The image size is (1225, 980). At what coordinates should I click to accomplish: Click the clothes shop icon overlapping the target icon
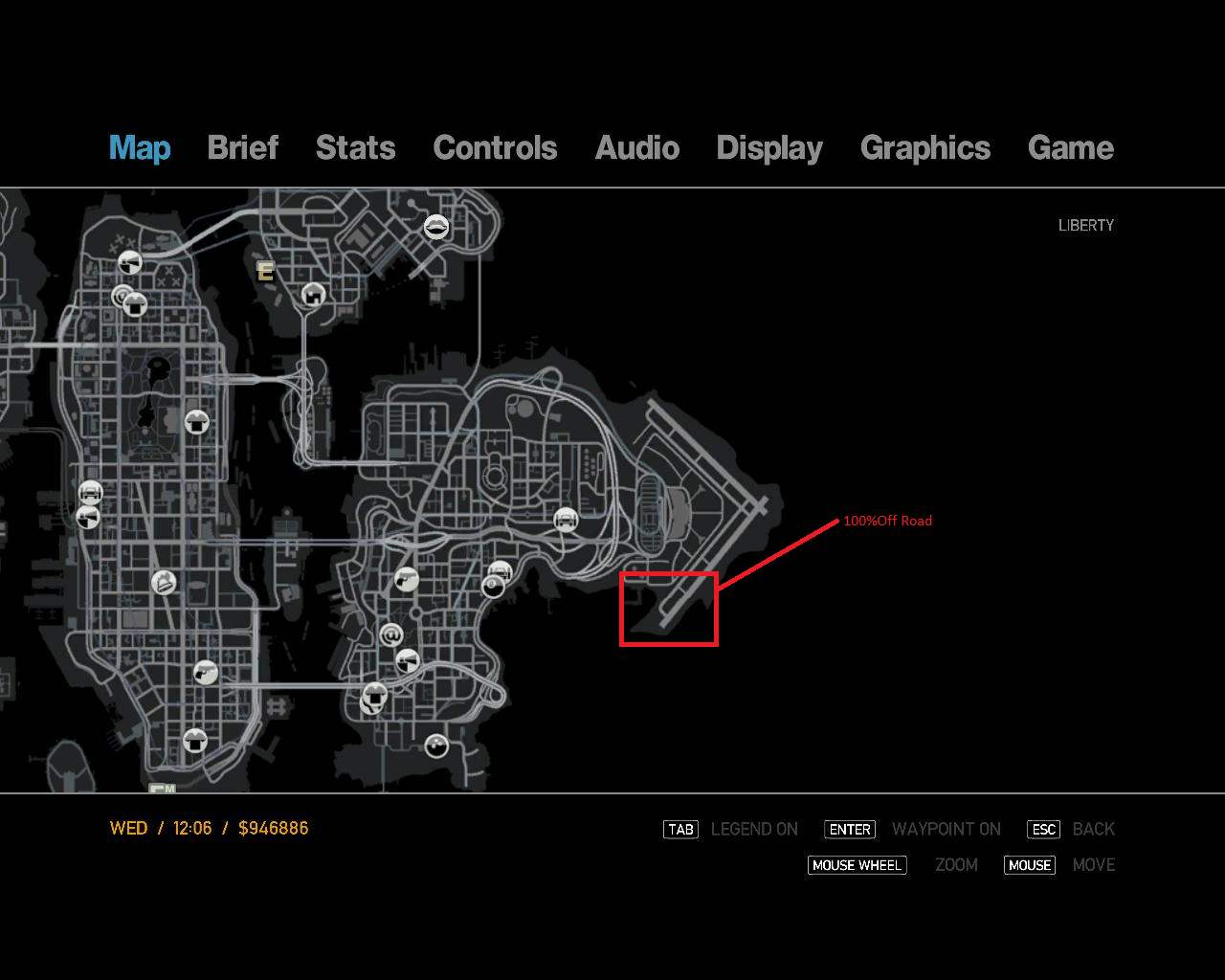pos(136,304)
